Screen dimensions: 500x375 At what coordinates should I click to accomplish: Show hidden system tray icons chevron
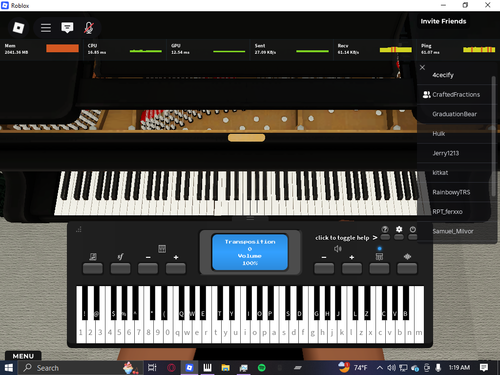[380, 368]
